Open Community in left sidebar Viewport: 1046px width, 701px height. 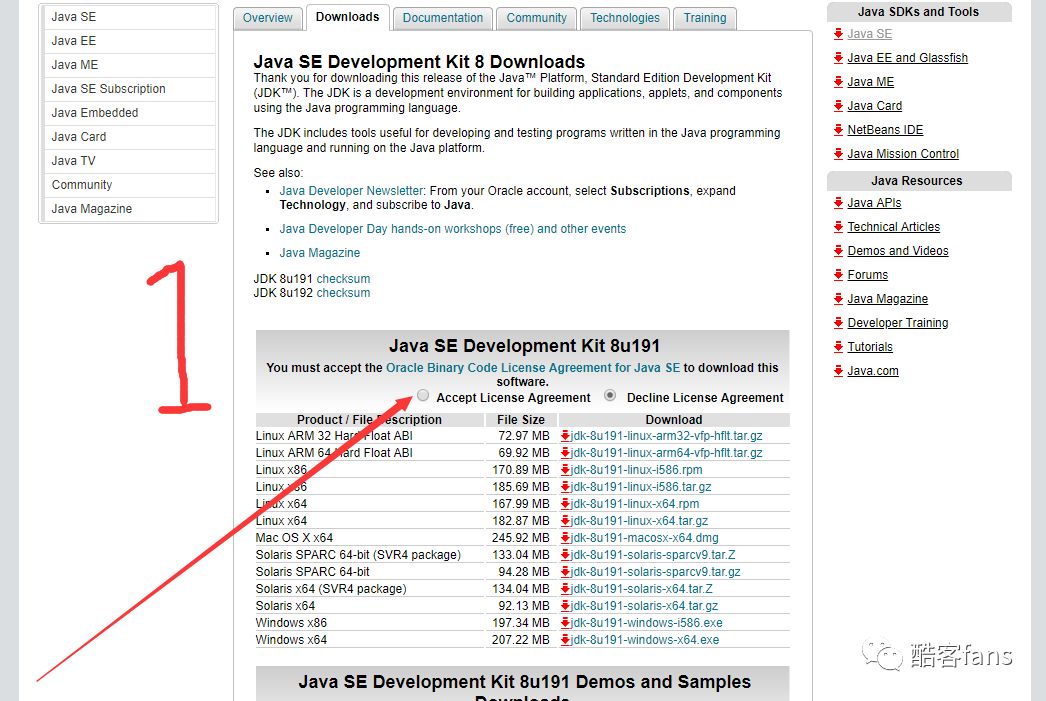click(x=129, y=185)
